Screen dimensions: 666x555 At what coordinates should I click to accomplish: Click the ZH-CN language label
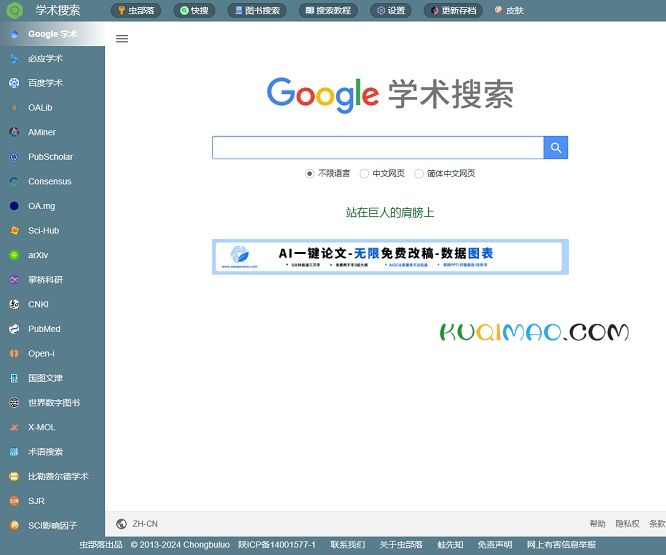[x=145, y=524]
